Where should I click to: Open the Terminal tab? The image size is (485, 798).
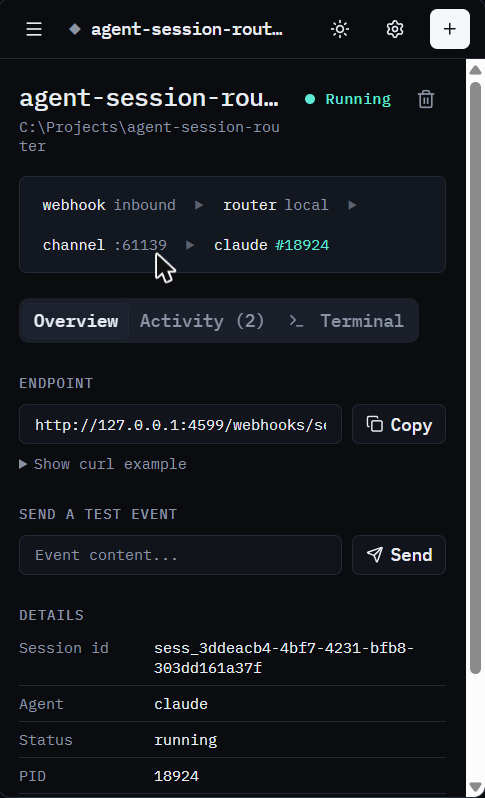point(347,321)
